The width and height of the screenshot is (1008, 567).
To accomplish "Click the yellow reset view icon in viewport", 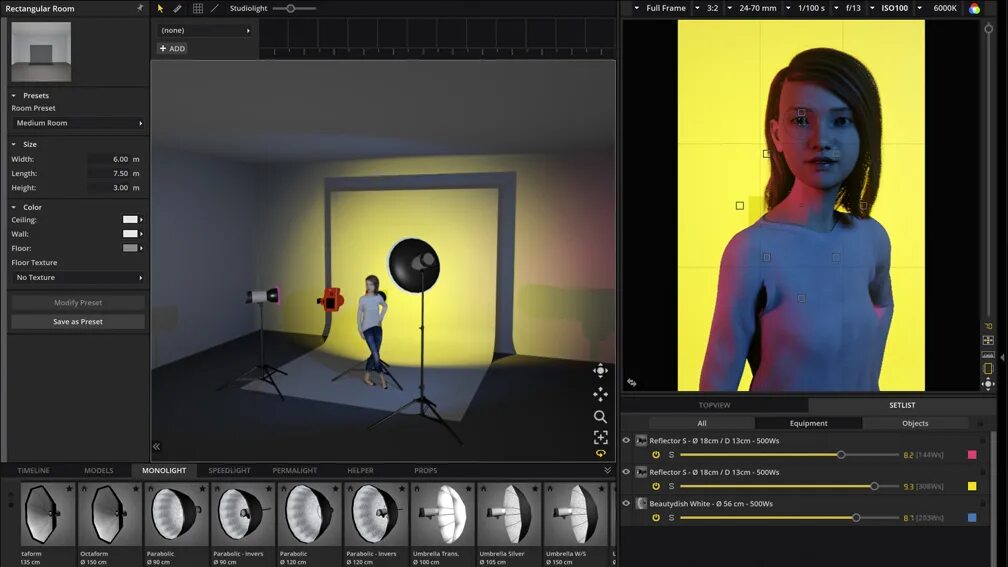I will pos(600,453).
